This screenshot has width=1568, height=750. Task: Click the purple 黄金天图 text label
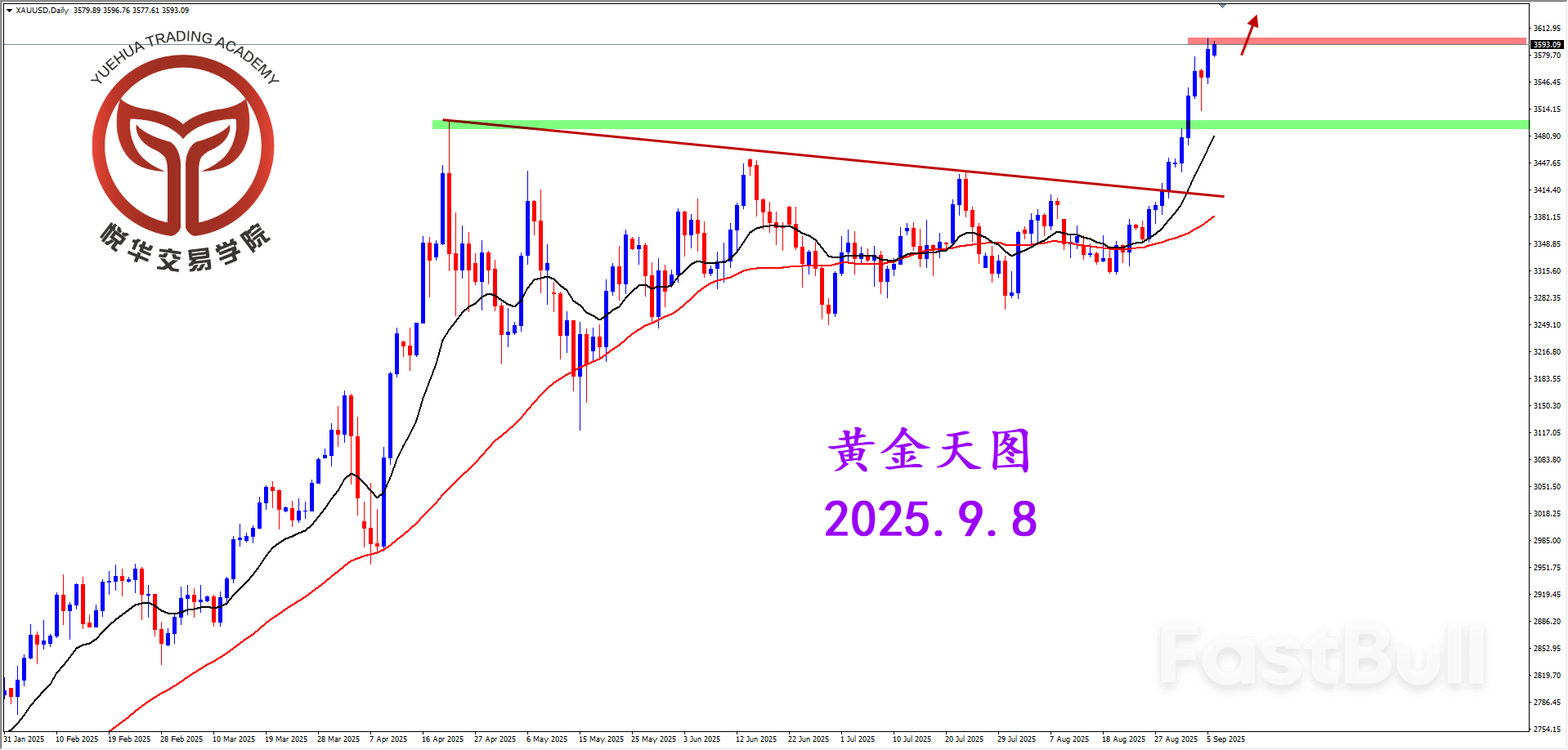929,450
